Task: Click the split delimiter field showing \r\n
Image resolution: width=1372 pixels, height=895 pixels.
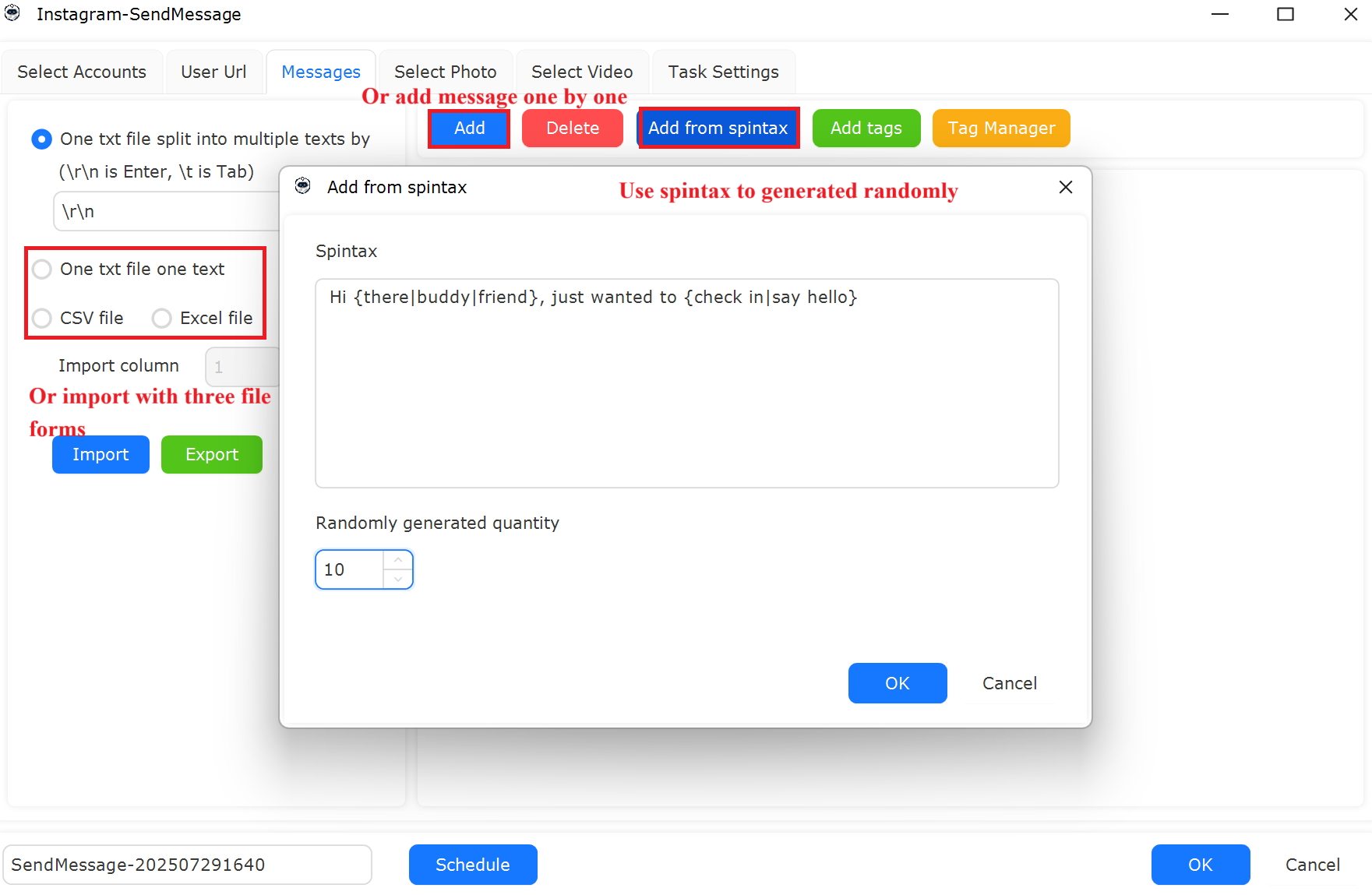Action: click(167, 212)
